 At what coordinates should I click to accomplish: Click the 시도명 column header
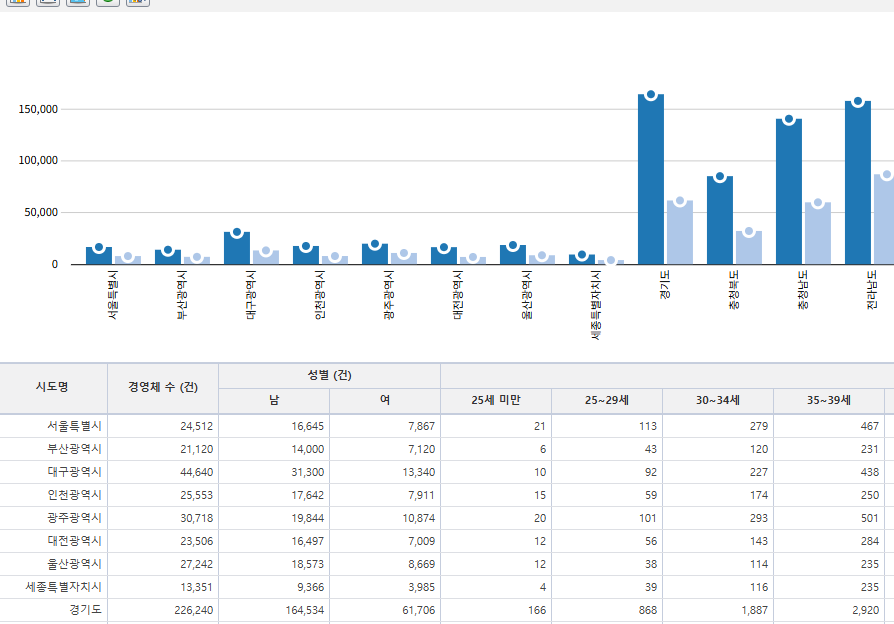[52, 387]
